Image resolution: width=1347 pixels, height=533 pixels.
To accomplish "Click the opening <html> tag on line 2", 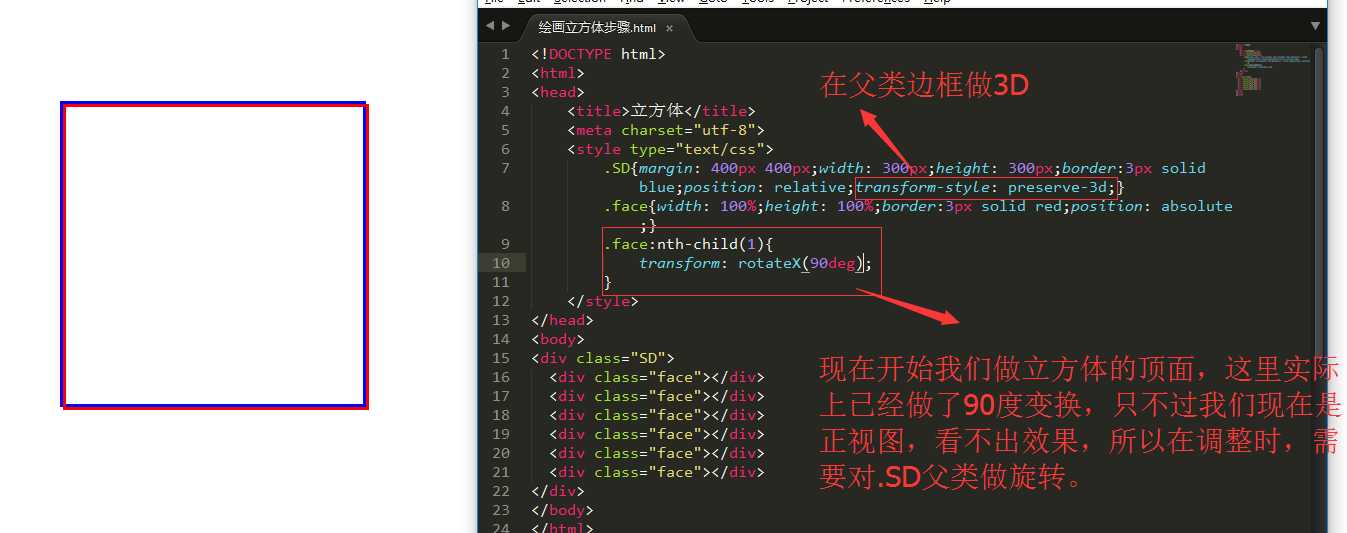I will (558, 73).
